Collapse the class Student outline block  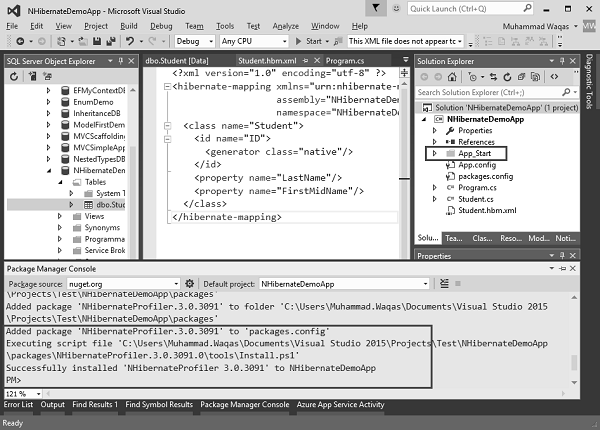click(x=167, y=125)
